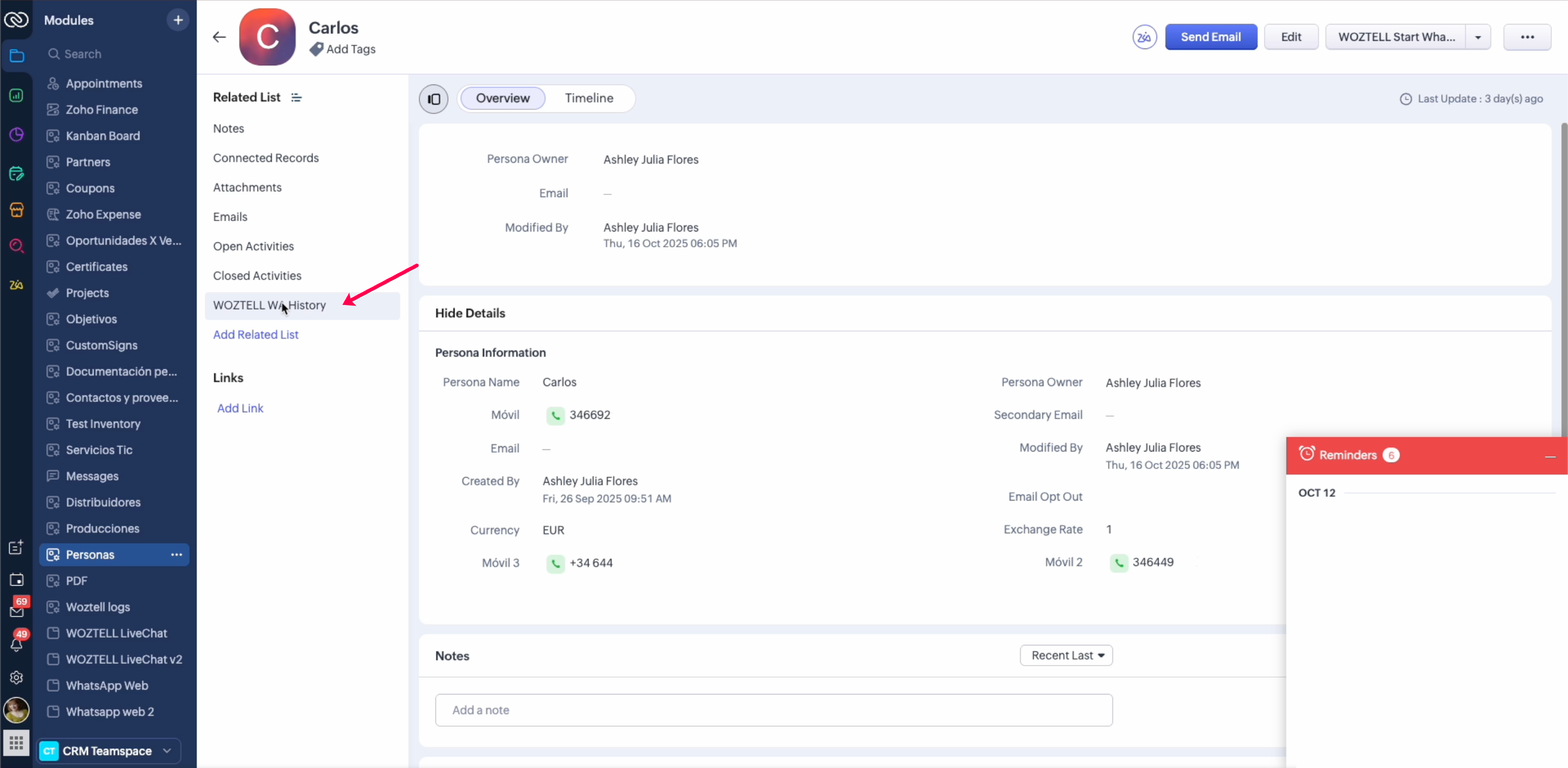Open WOZTELL WA History related list

click(269, 305)
